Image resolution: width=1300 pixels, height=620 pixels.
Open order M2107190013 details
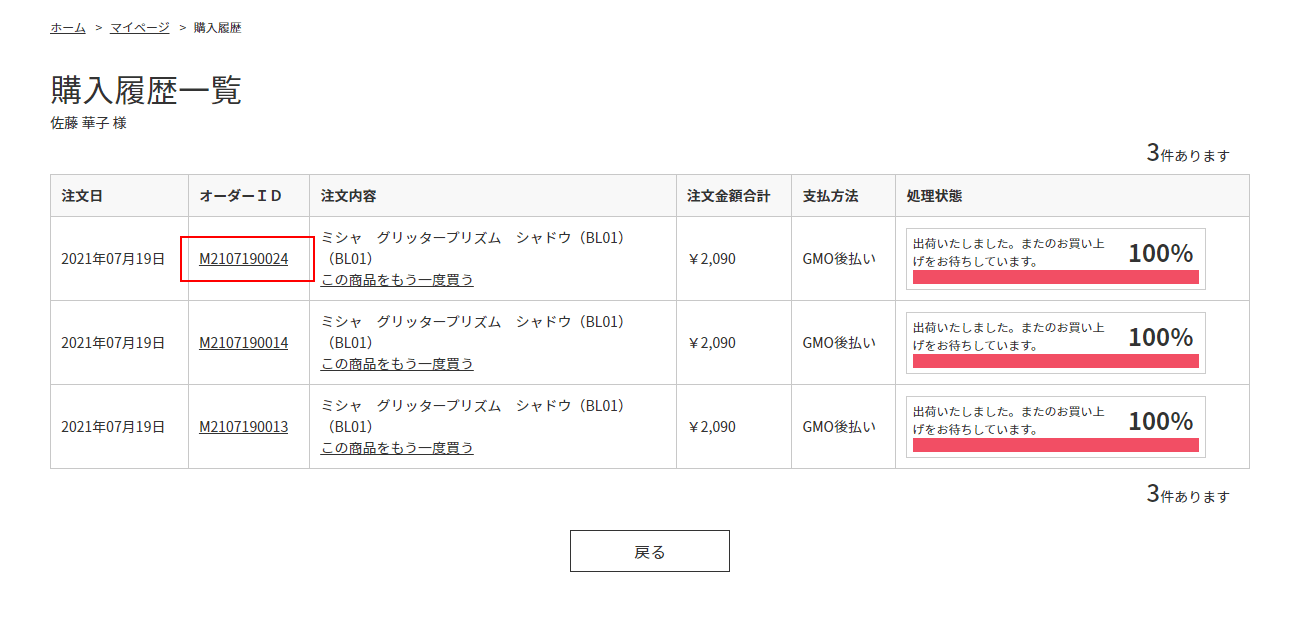pos(244,427)
